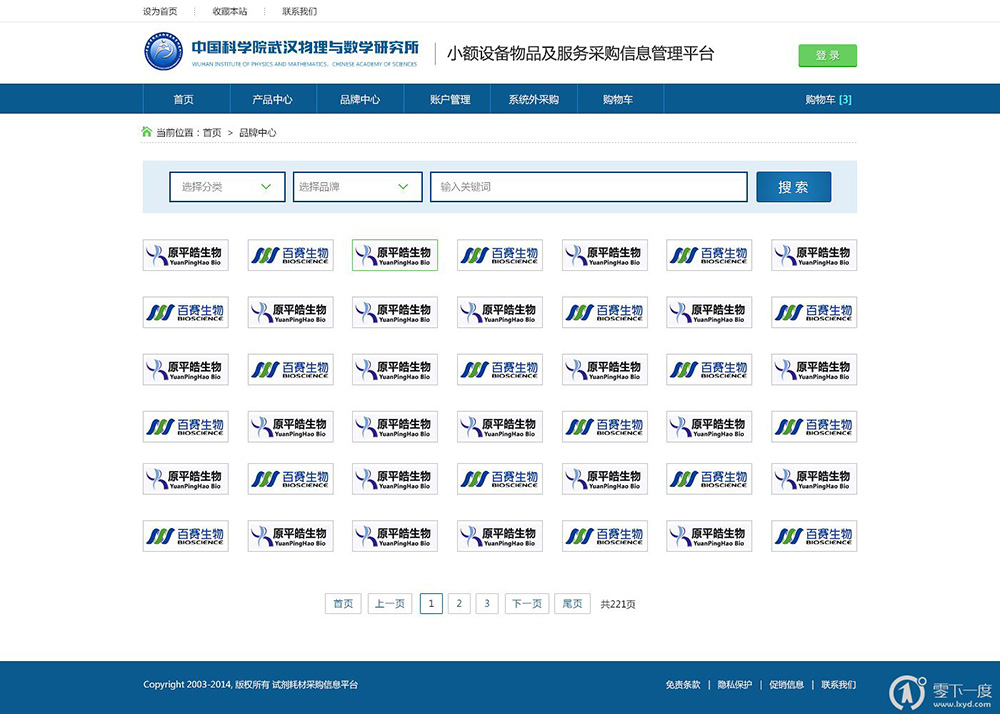Screen dimensions: 1000x714
Task: Click the 当前位置 label in the breadcrumb
Action: coord(175,133)
